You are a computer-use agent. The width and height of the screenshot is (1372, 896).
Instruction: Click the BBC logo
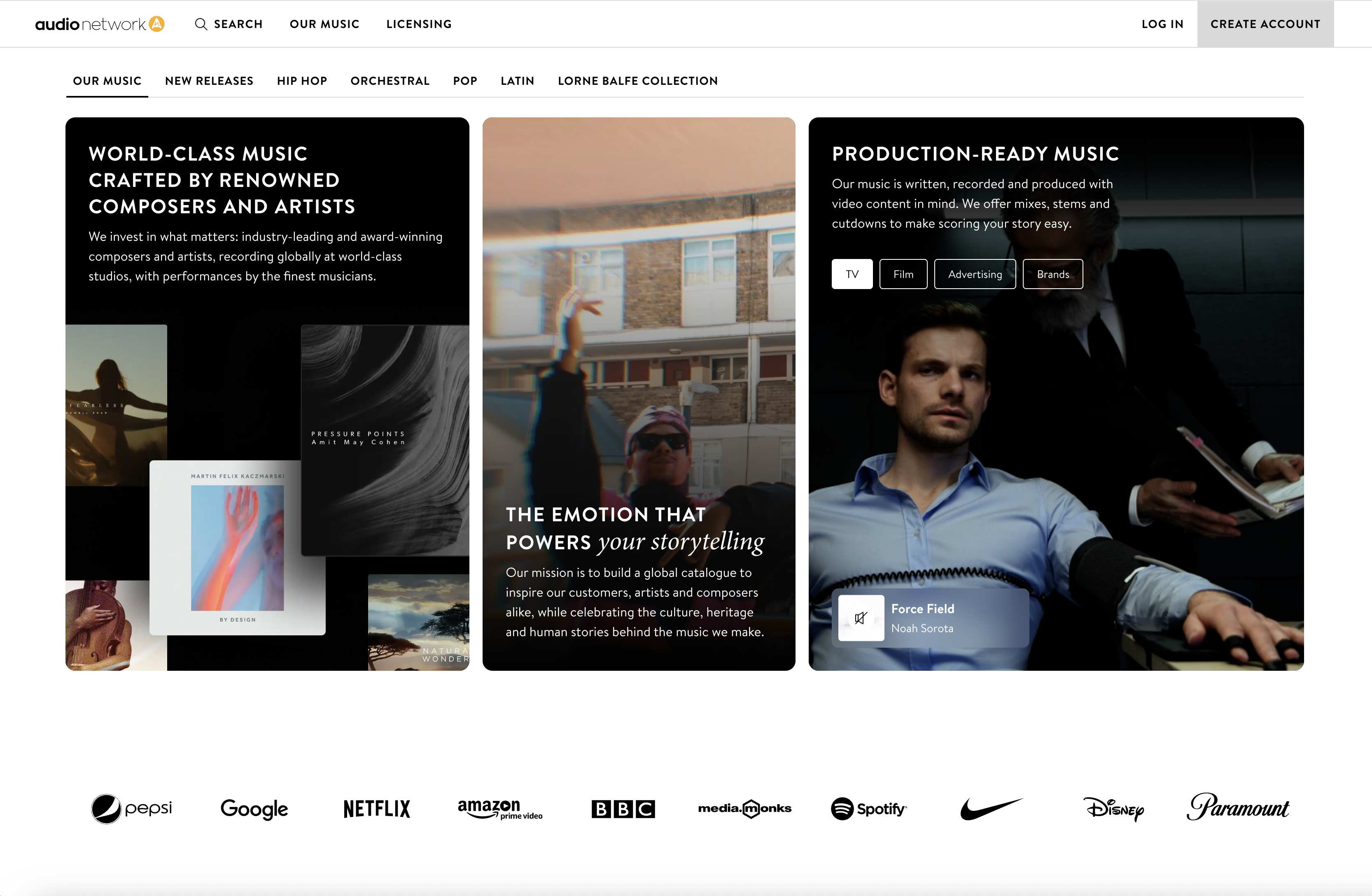[x=623, y=809]
